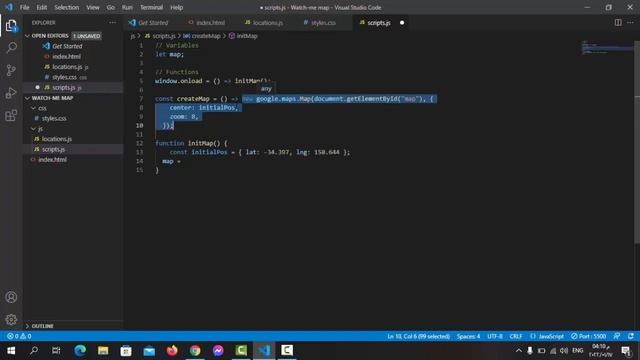The width and height of the screenshot is (640, 360).
Task: Click the line and column status indicator
Action: [x=418, y=336]
